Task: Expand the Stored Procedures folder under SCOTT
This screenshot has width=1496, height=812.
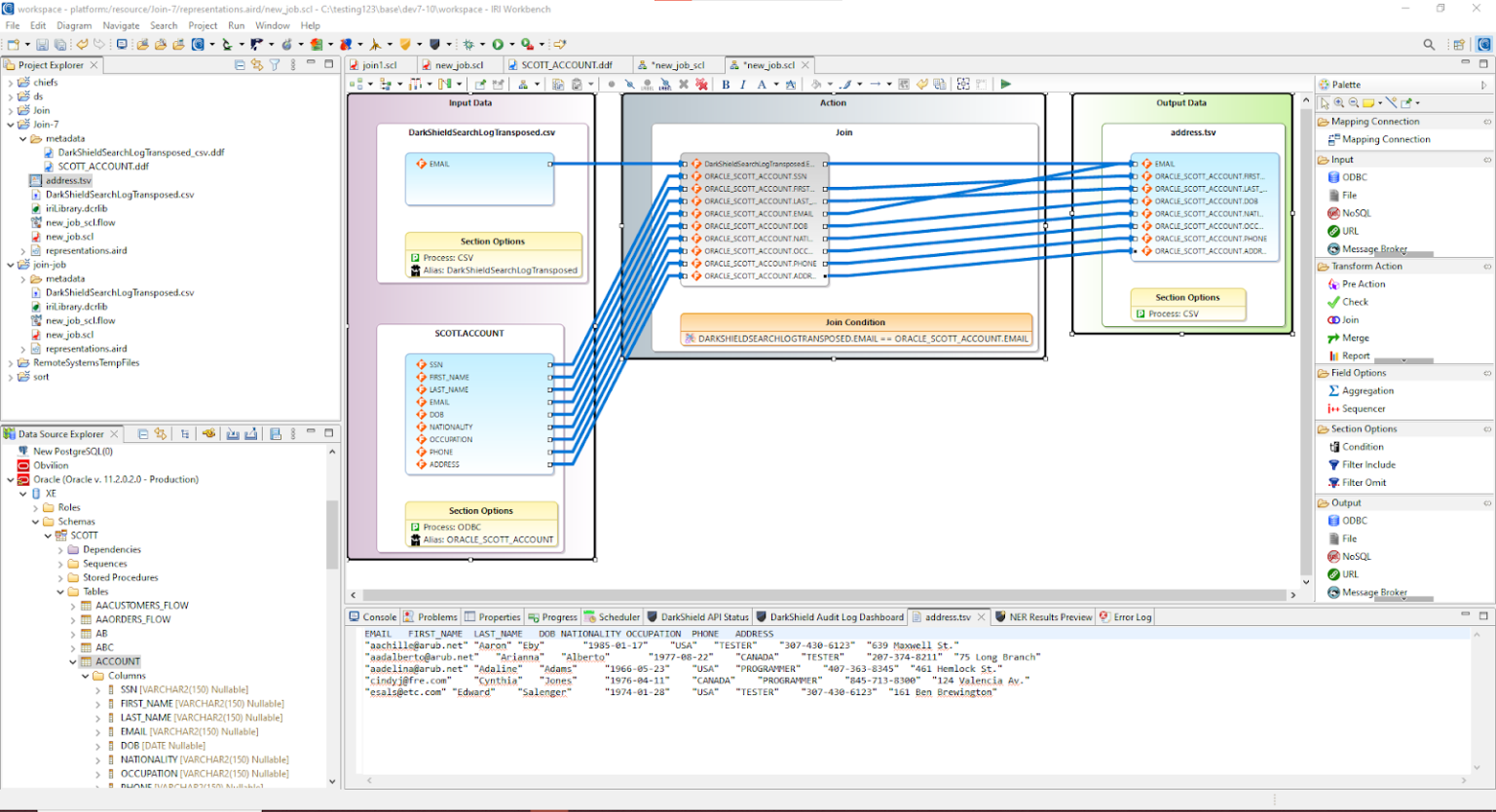Action: (x=60, y=577)
